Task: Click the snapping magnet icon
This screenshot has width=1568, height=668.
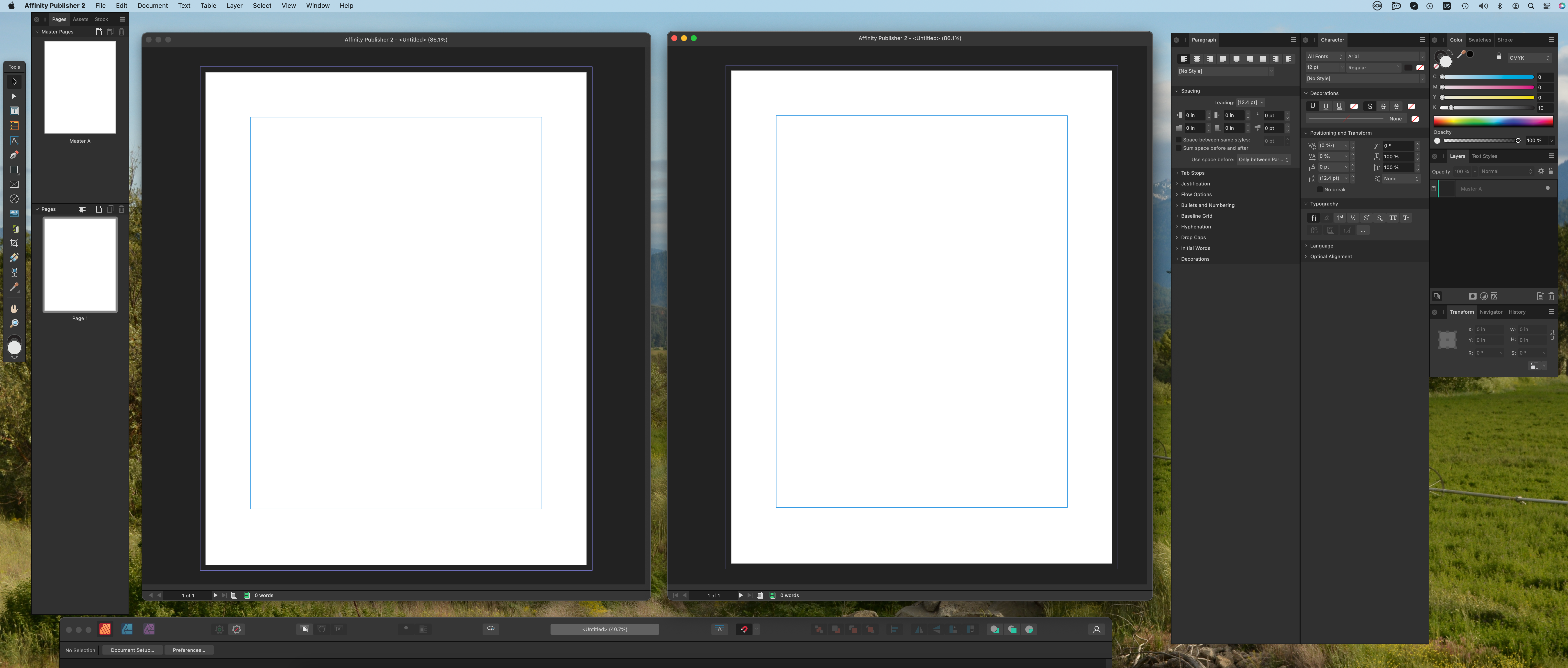Action: [744, 629]
